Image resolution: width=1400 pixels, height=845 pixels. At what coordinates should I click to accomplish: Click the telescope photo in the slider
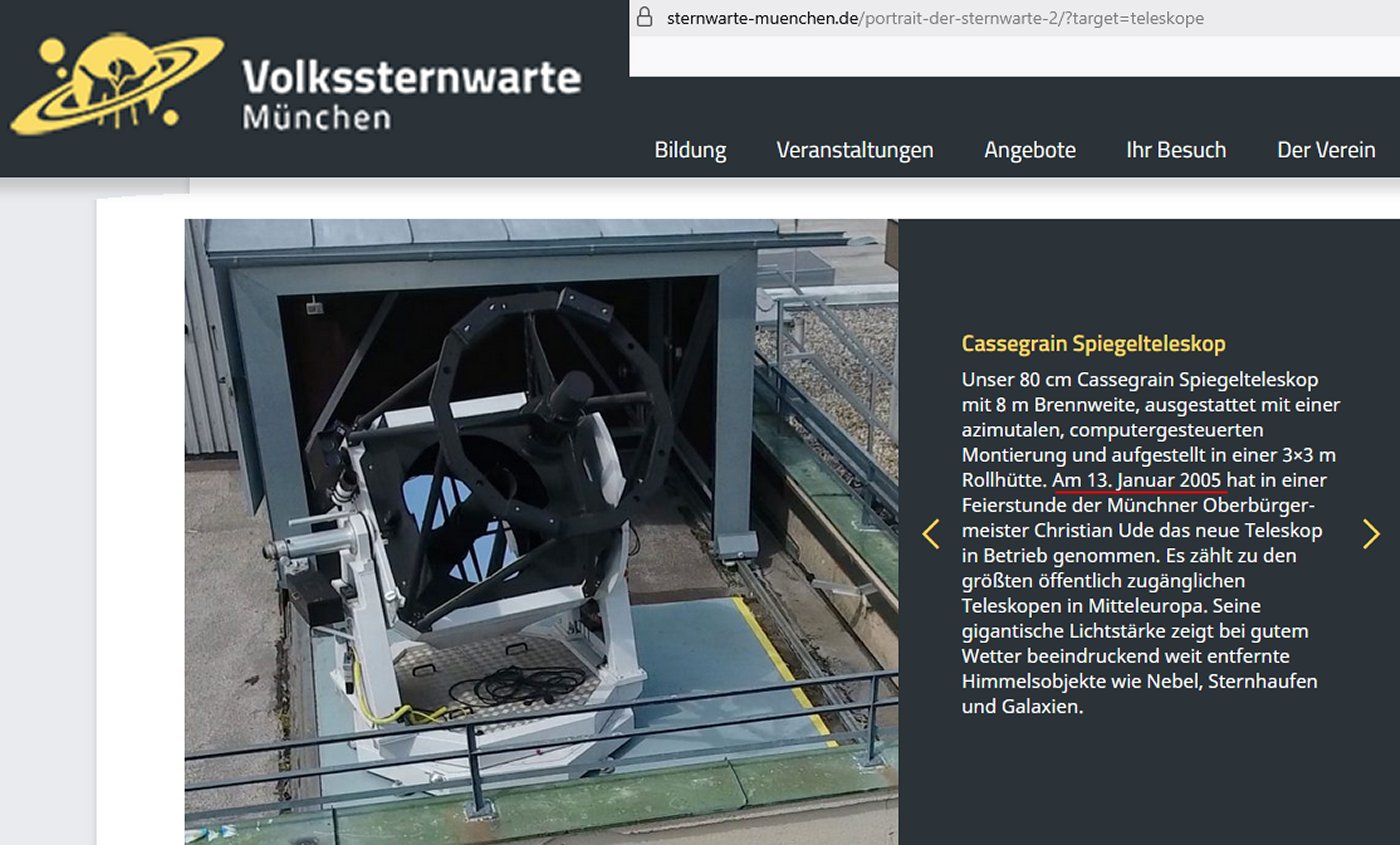[x=540, y=530]
